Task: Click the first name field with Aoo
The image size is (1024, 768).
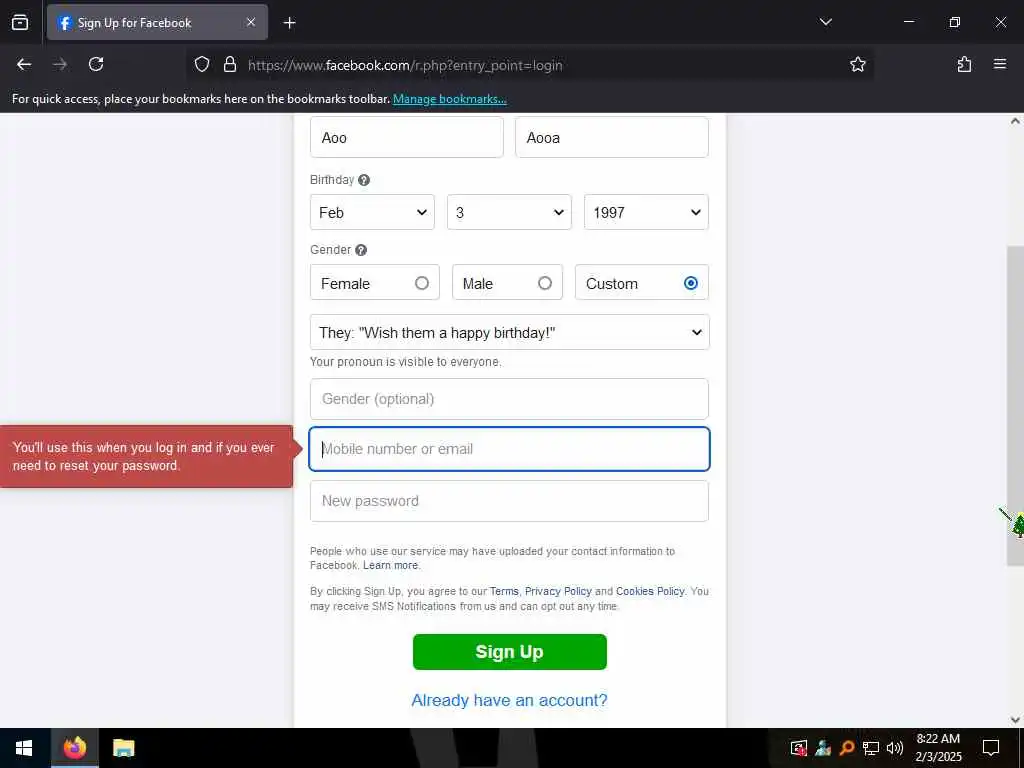Action: point(406,137)
